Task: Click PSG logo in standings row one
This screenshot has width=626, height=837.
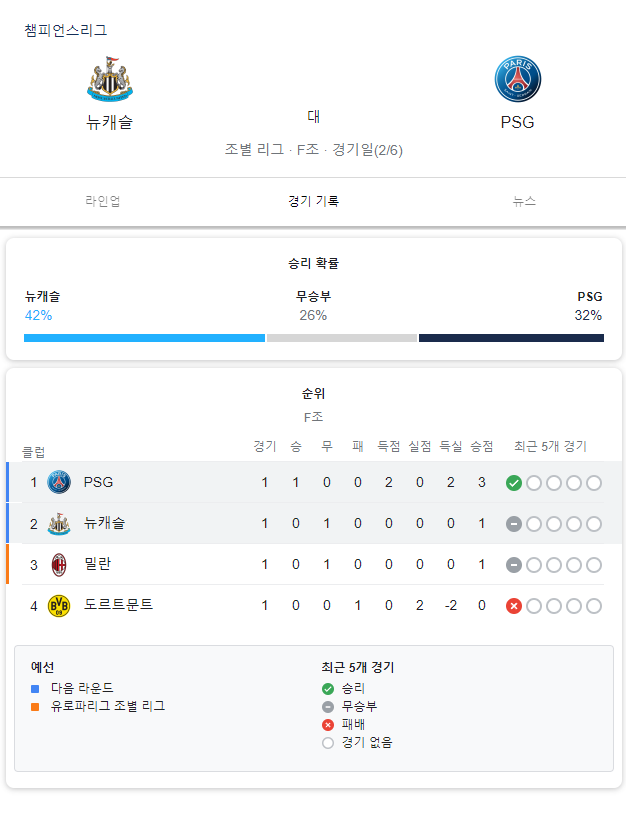Action: [59, 482]
